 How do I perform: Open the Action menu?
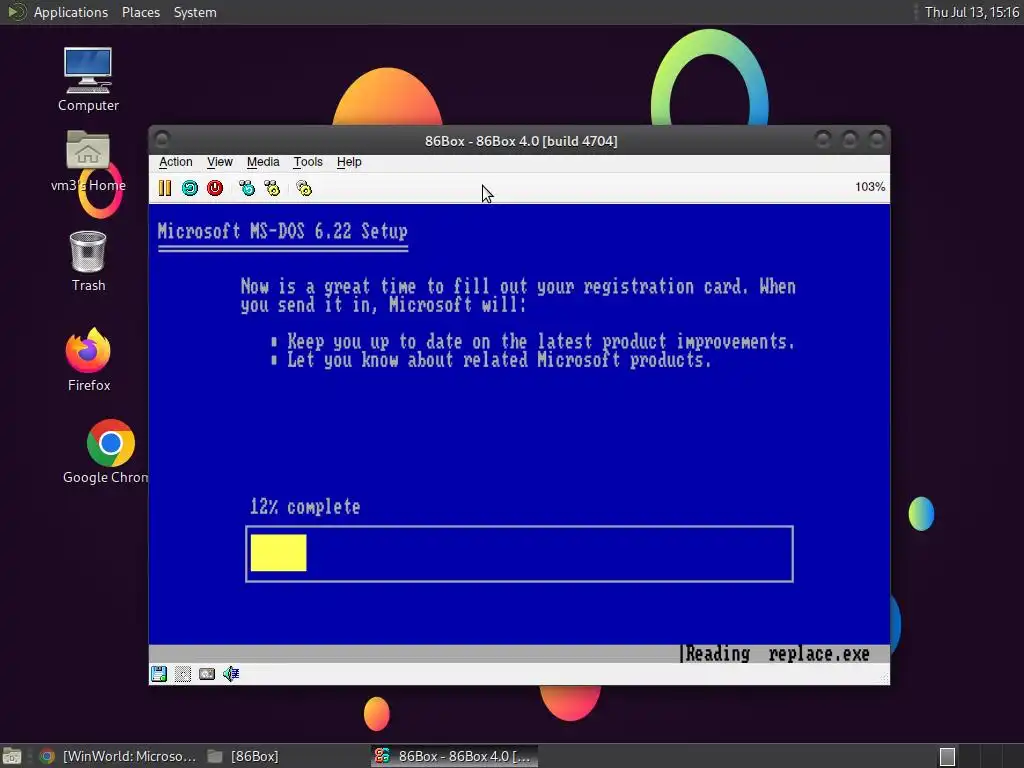click(x=176, y=162)
